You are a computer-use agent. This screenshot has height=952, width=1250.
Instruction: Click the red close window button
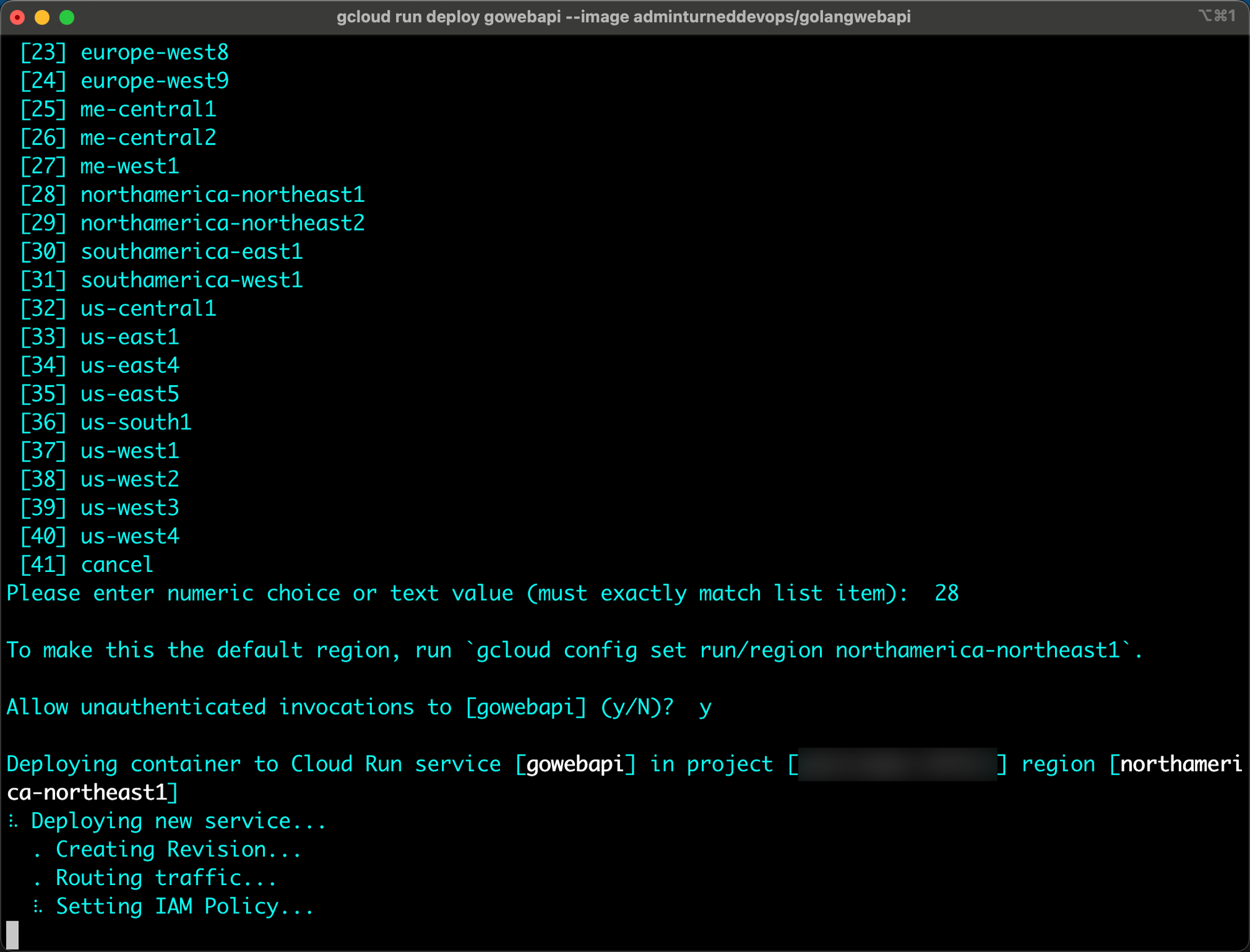coord(17,18)
